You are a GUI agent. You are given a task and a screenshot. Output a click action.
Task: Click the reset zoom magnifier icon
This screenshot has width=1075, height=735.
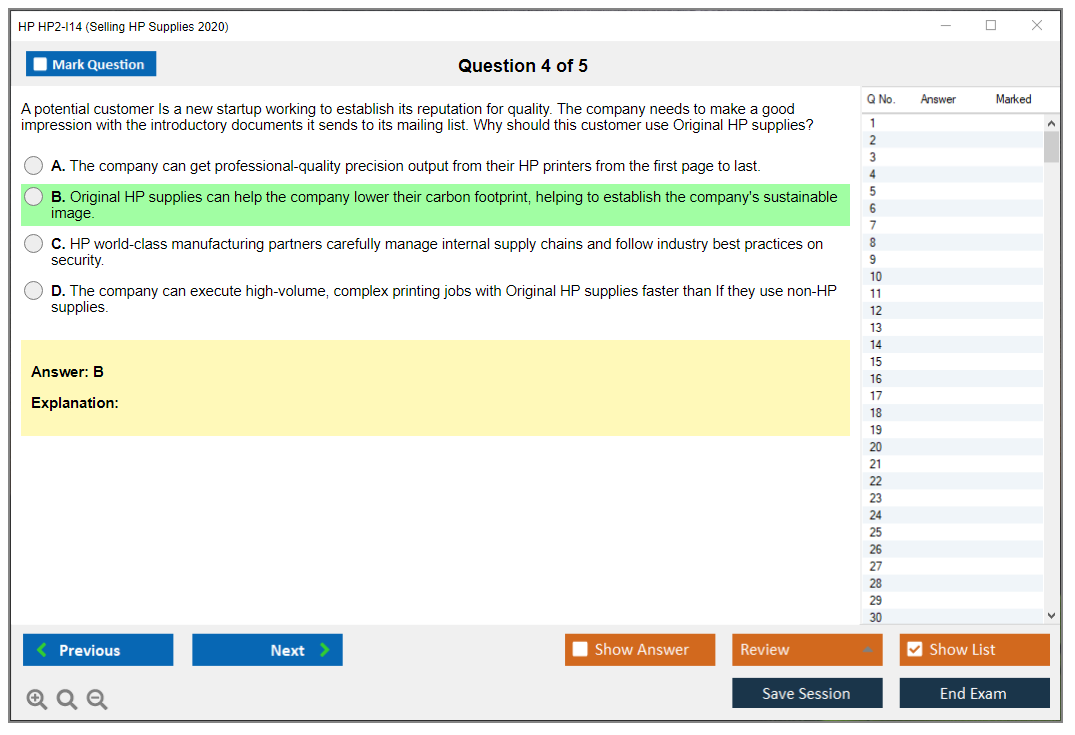click(67, 700)
